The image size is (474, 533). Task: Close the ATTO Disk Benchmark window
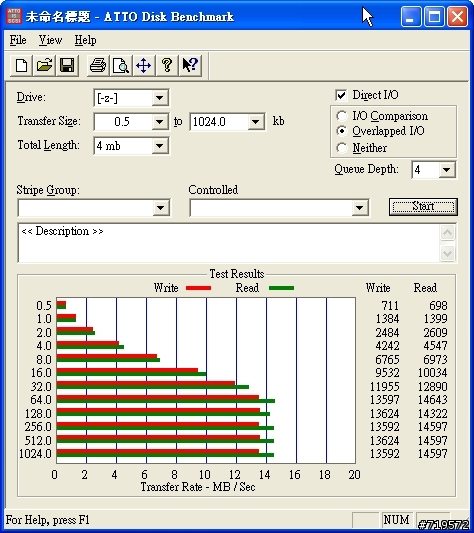click(457, 16)
